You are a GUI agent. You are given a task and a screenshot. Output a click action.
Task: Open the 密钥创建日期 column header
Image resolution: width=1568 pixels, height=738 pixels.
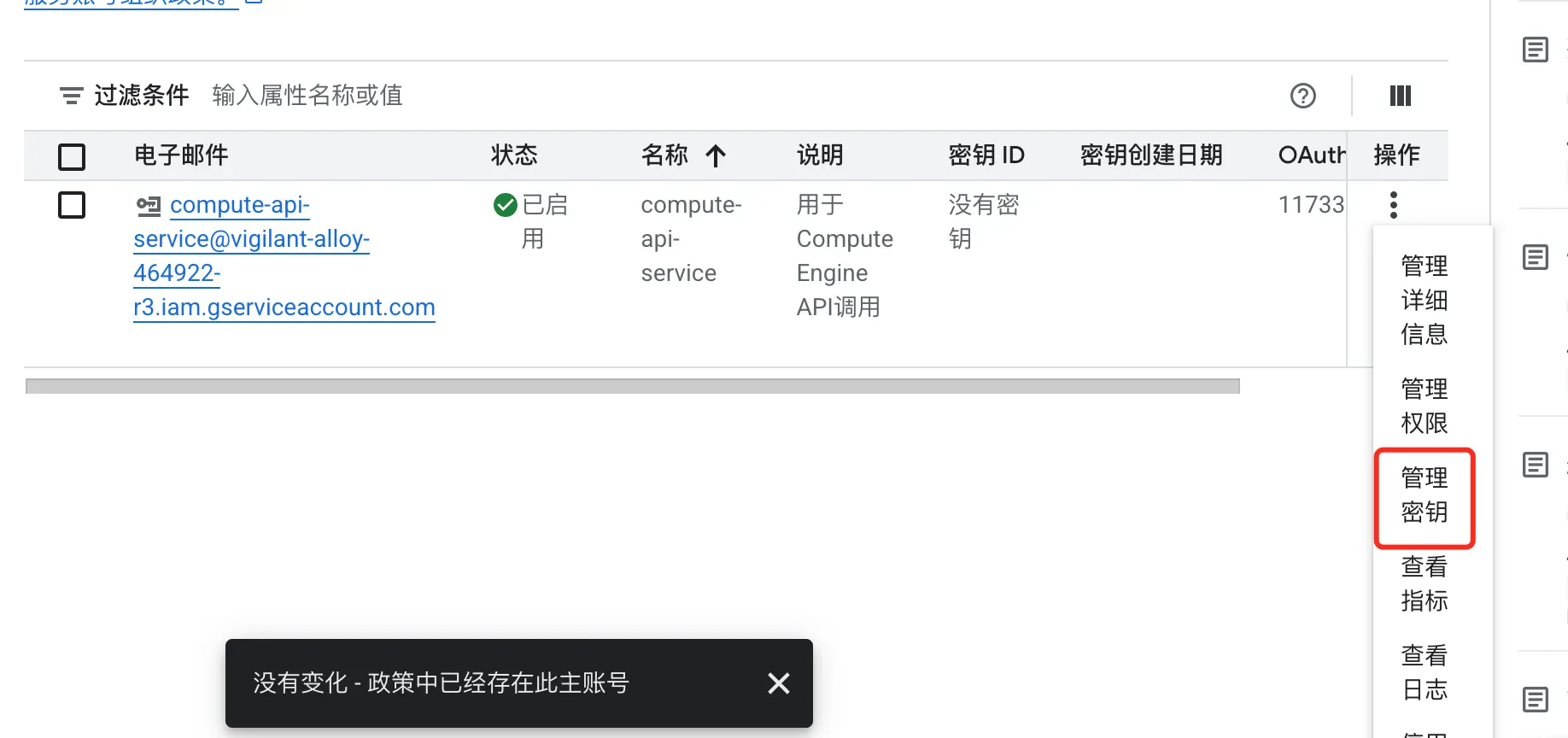click(1150, 155)
